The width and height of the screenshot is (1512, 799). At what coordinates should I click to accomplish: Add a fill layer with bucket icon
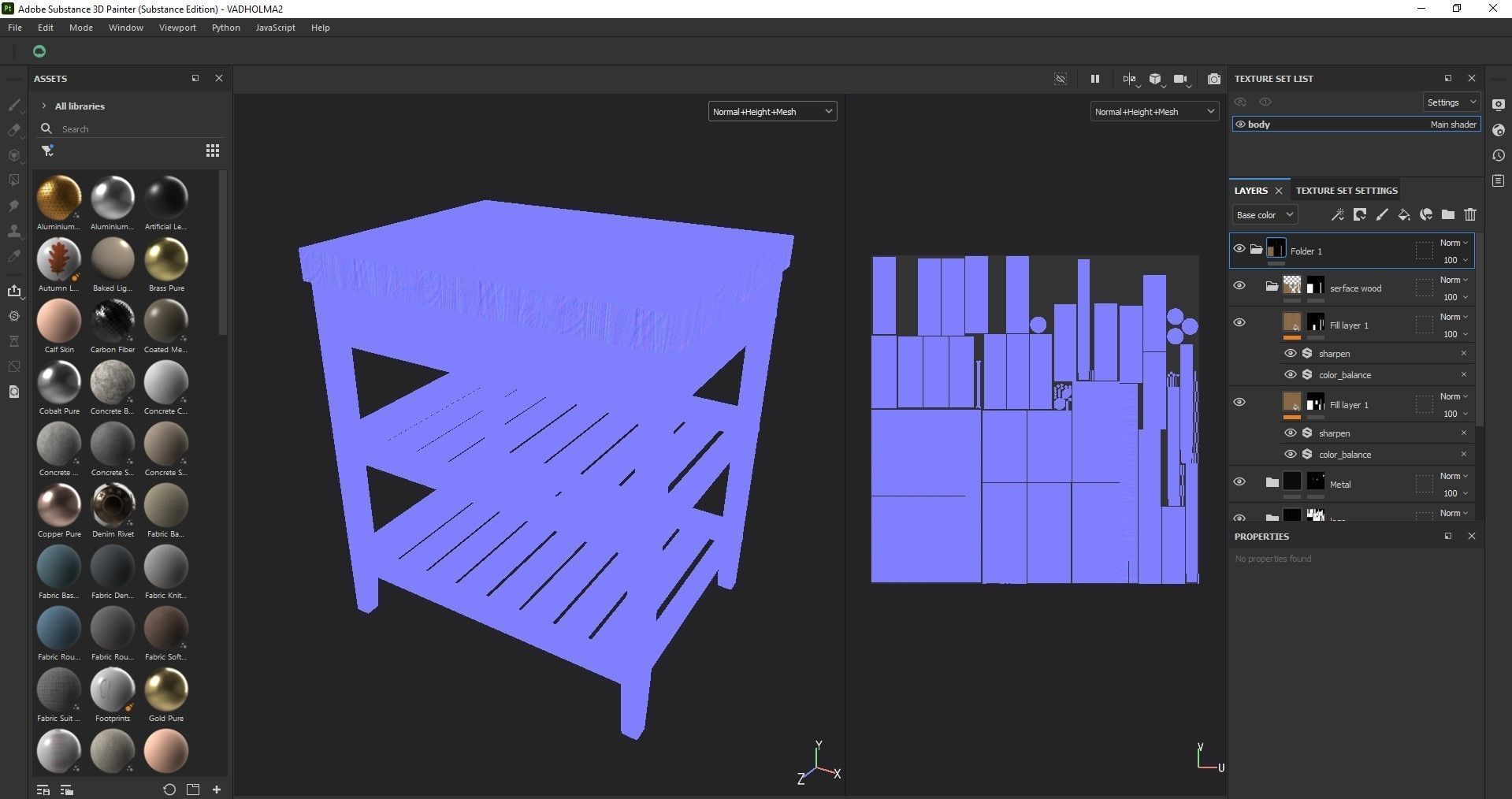pos(1404,214)
